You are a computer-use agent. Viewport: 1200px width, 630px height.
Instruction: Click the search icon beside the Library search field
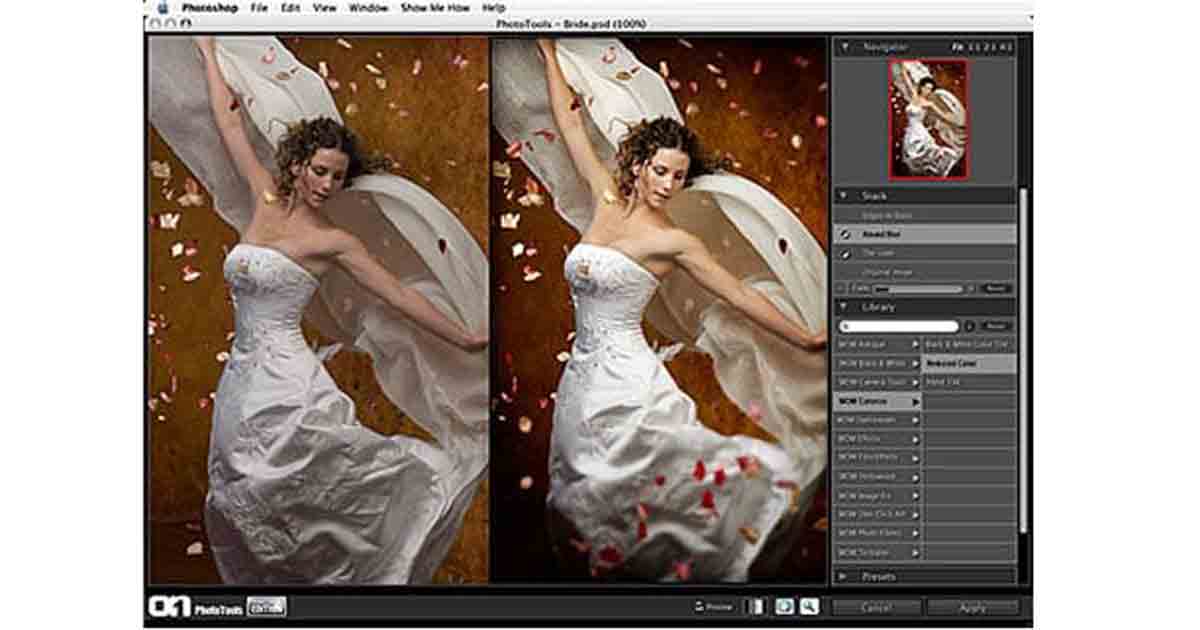[970, 326]
